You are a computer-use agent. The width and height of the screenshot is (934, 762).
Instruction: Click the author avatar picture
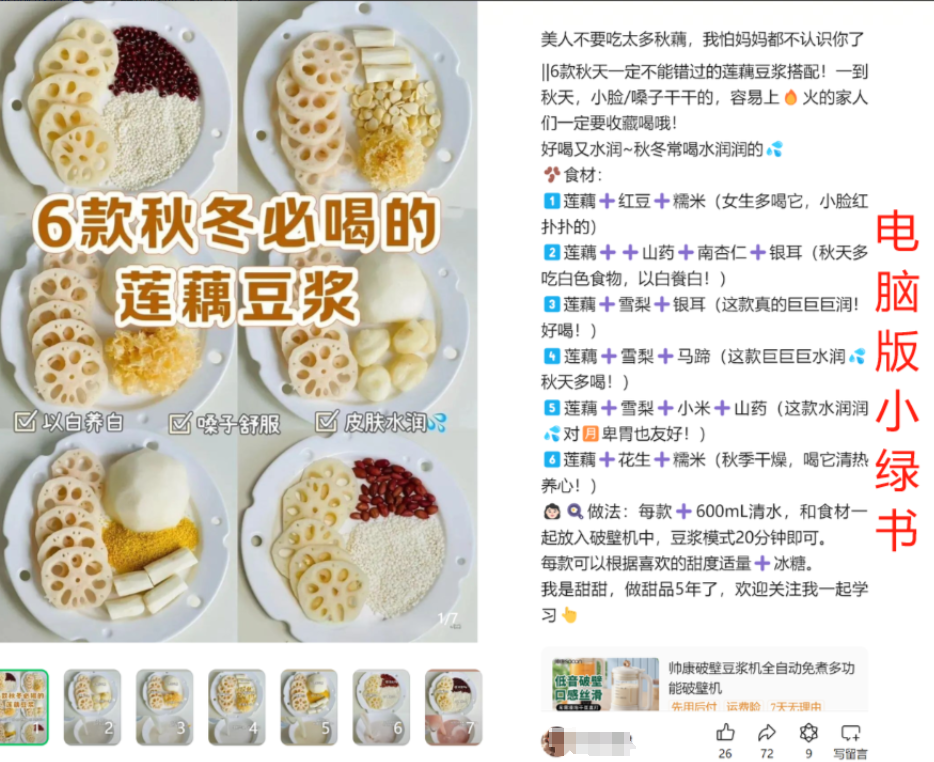552,741
